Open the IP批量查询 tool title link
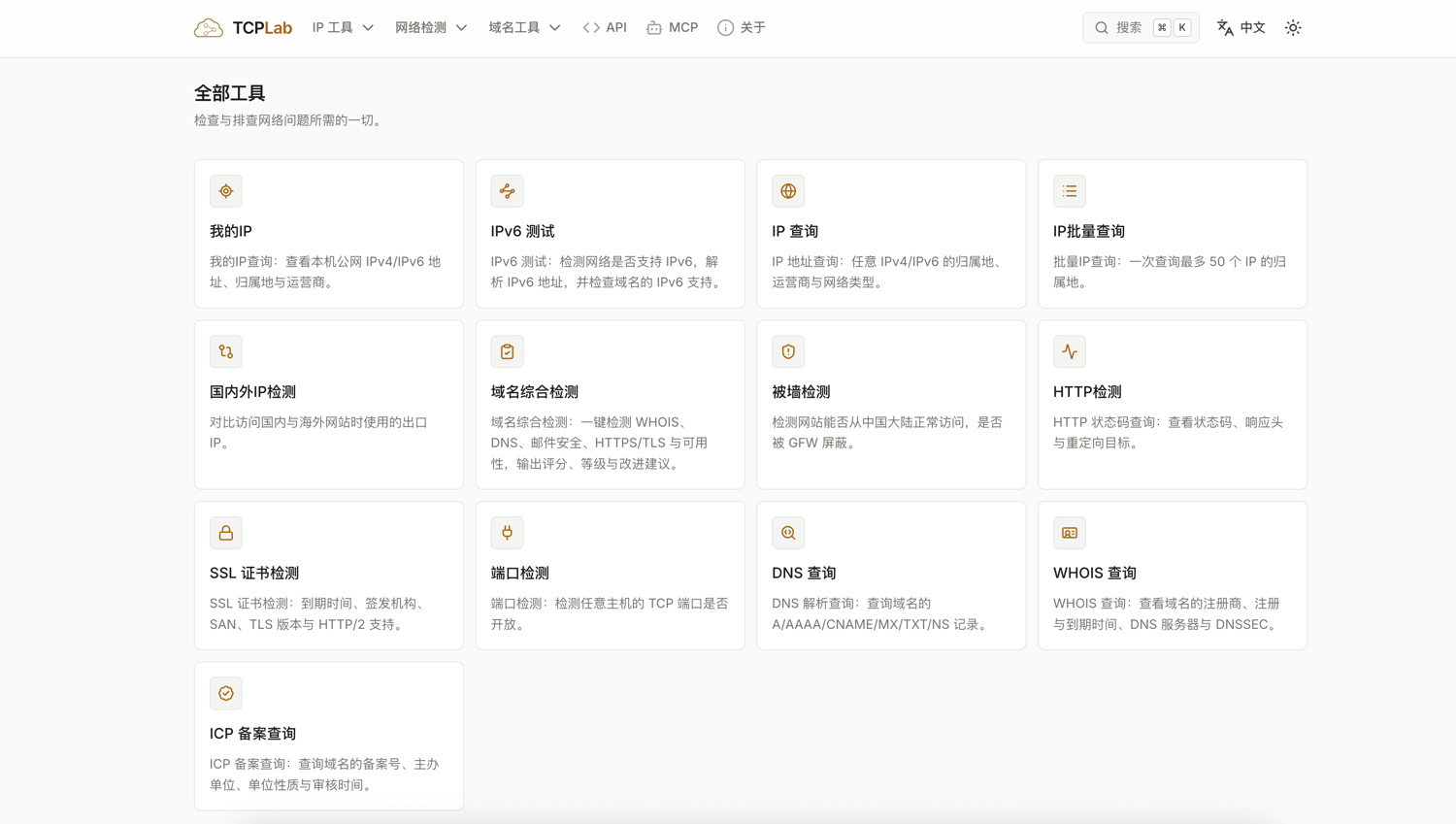This screenshot has height=824, width=1456. pos(1089,231)
